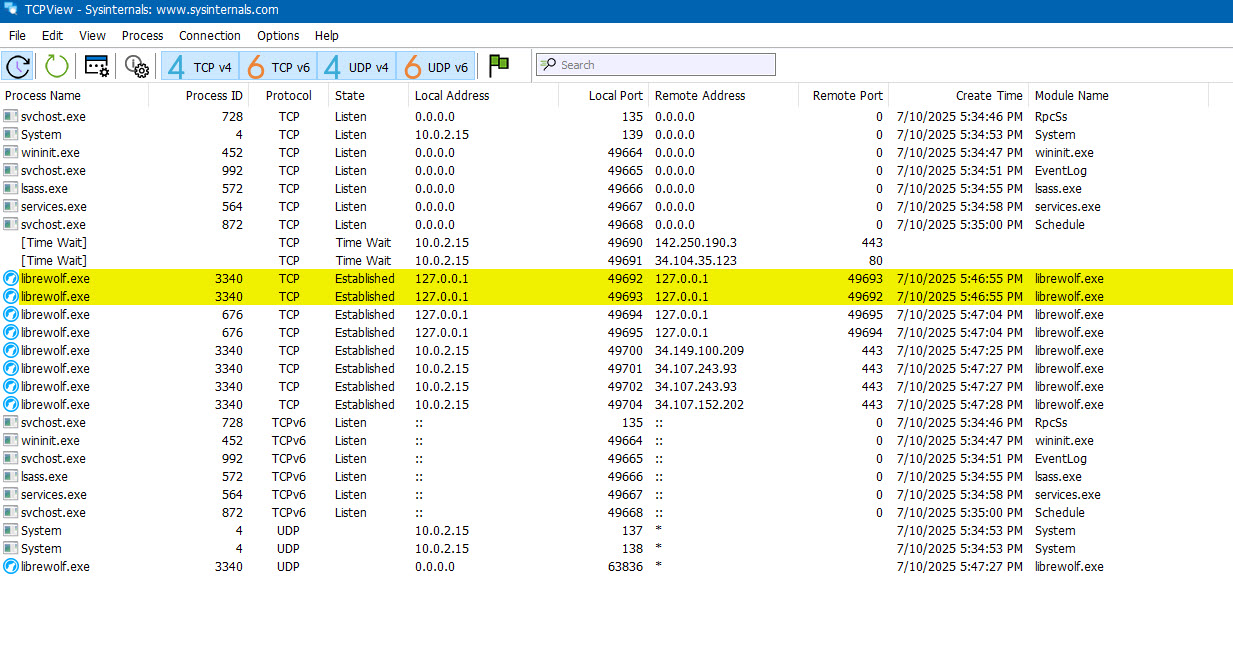Open the connection options window icon
This screenshot has height=656, width=1233.
[x=97, y=66]
